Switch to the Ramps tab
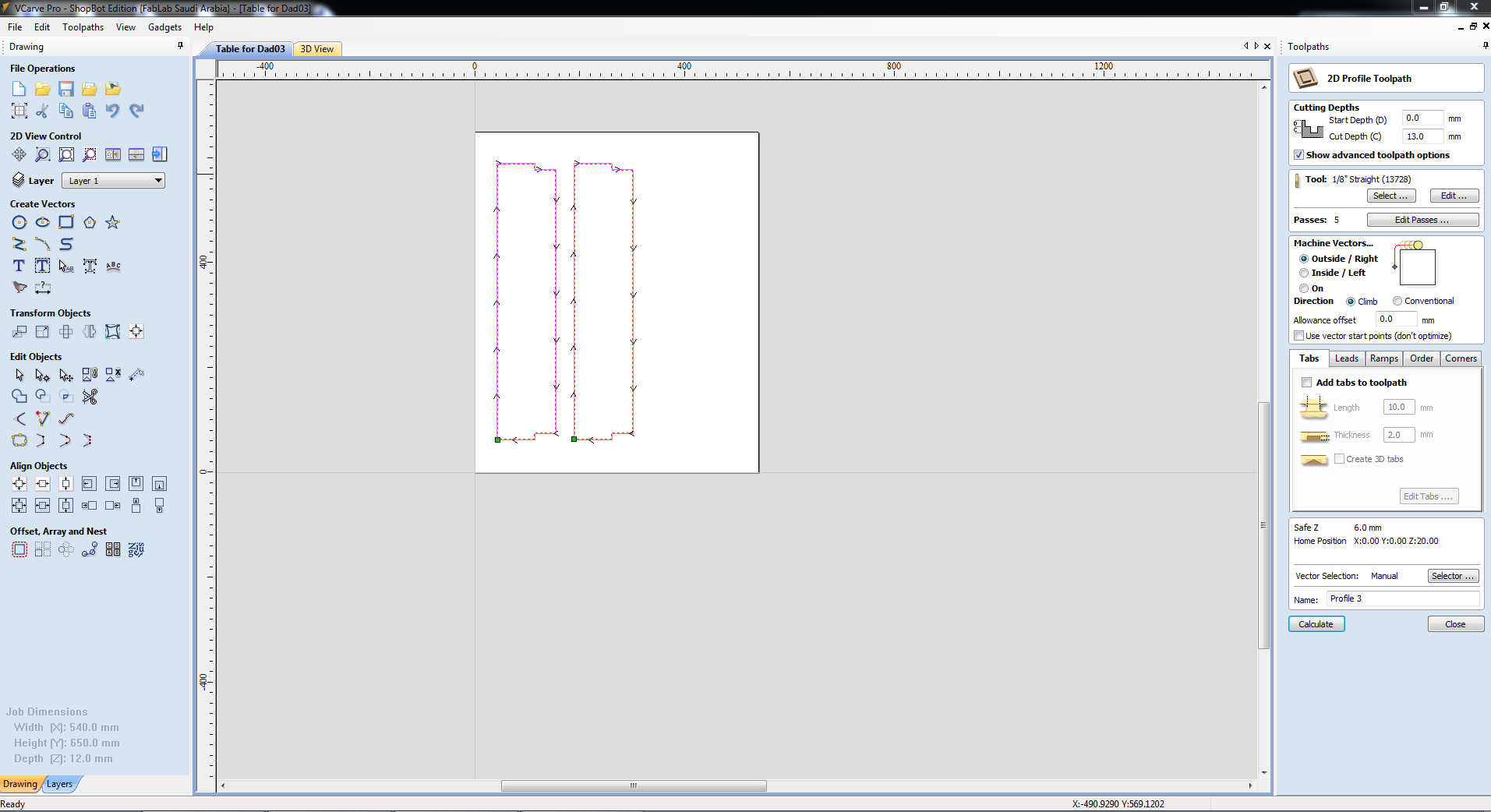This screenshot has height=812, width=1491. pyautogui.click(x=1383, y=358)
